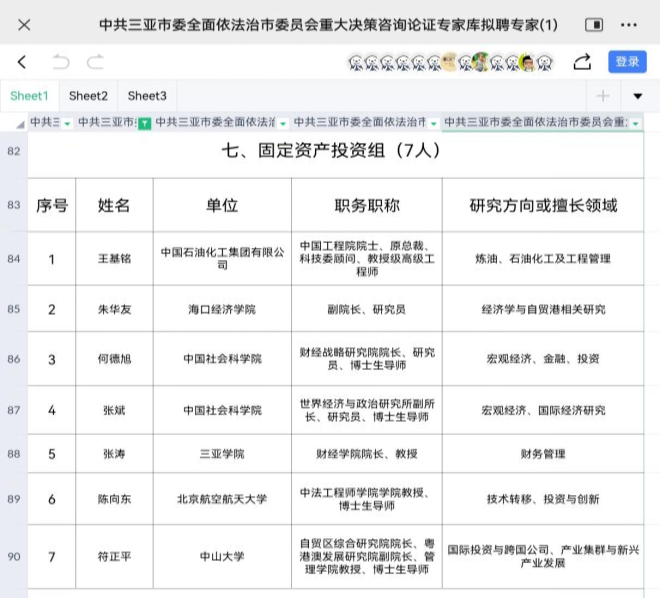Select the cell 技术转移、投资与创新

pos(543,499)
